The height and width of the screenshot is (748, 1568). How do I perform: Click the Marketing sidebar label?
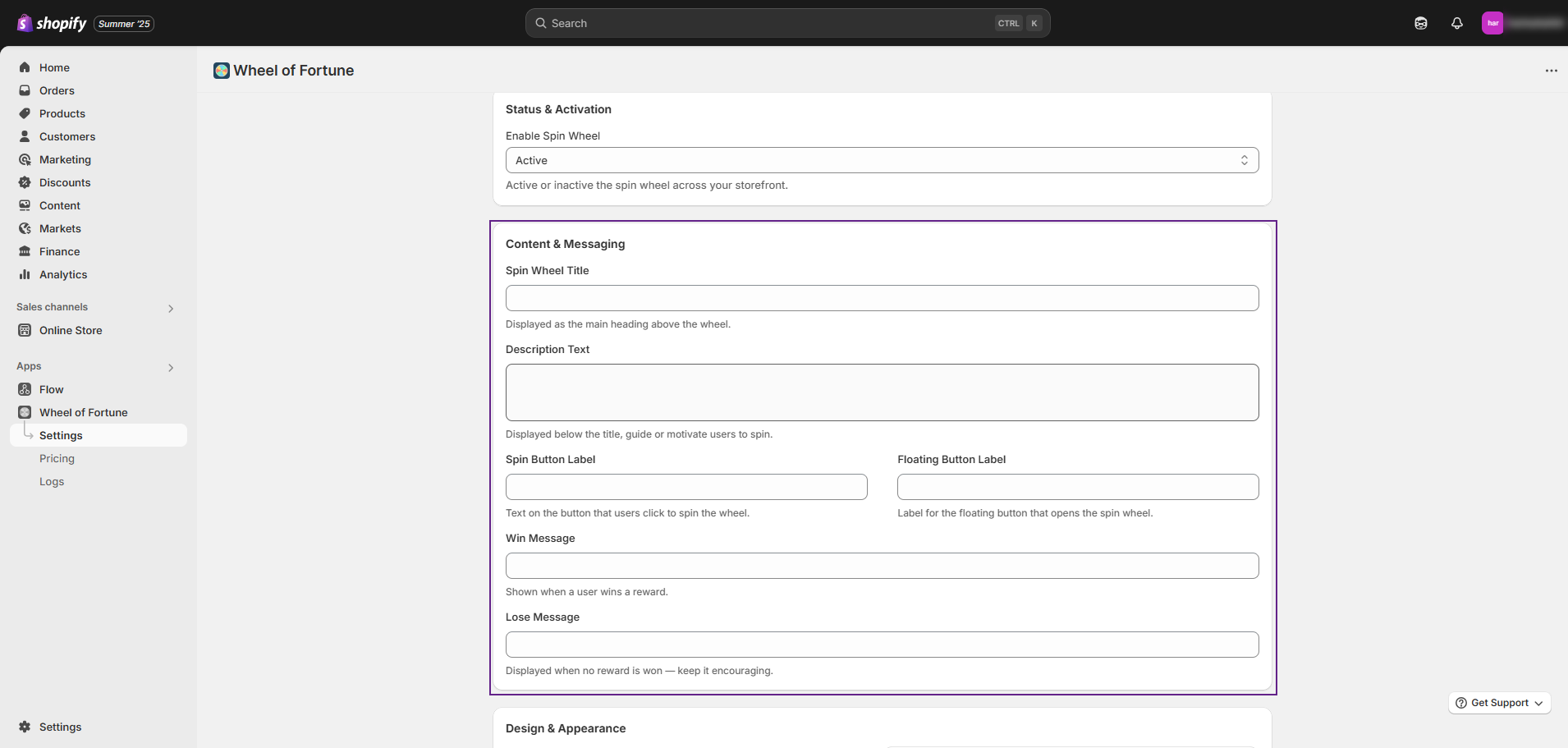(65, 159)
